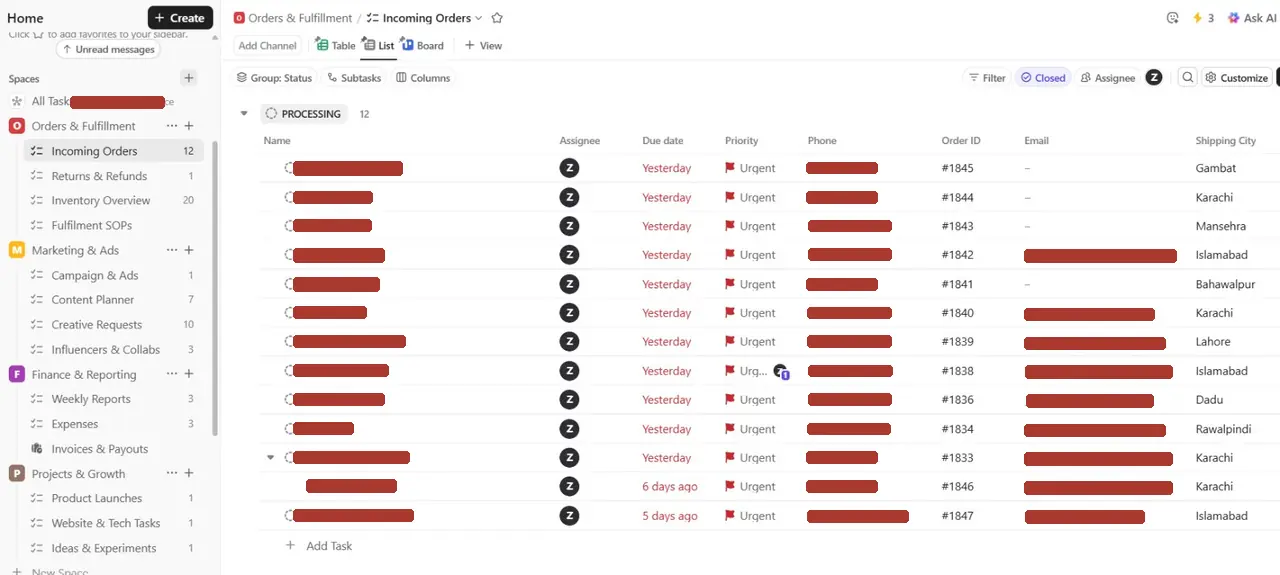This screenshot has height=575, width=1280.
Task: Click the Order ID column header
Action: pos(961,141)
